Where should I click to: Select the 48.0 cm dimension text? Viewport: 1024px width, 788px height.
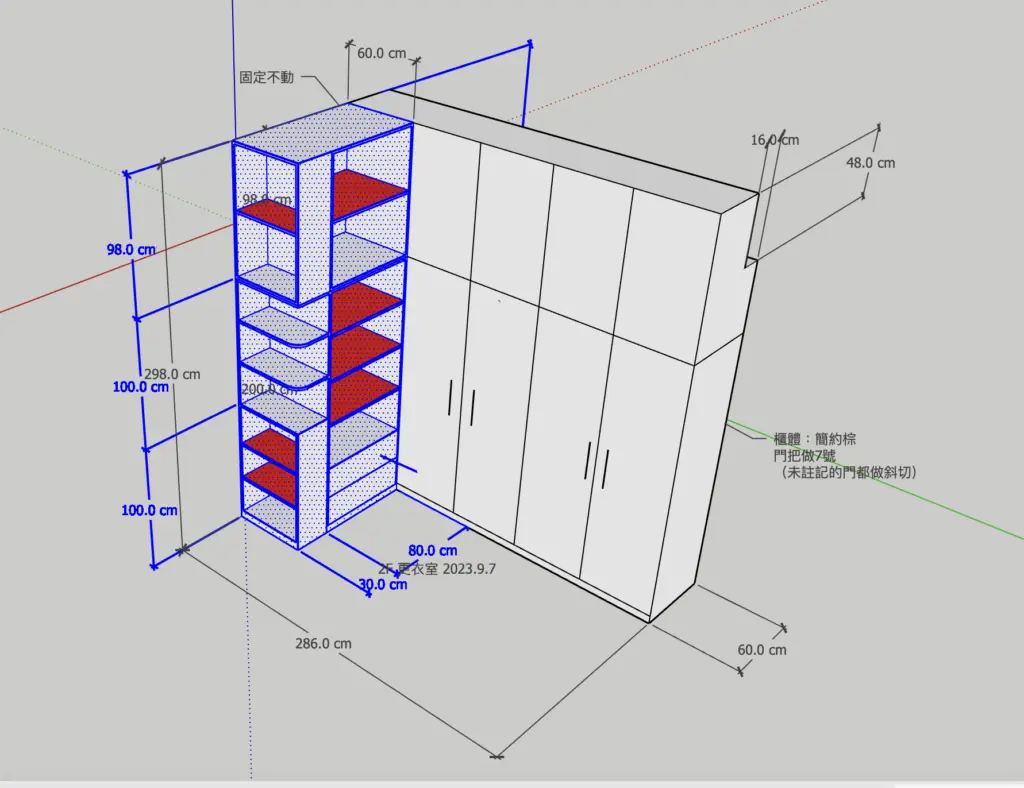coord(870,162)
